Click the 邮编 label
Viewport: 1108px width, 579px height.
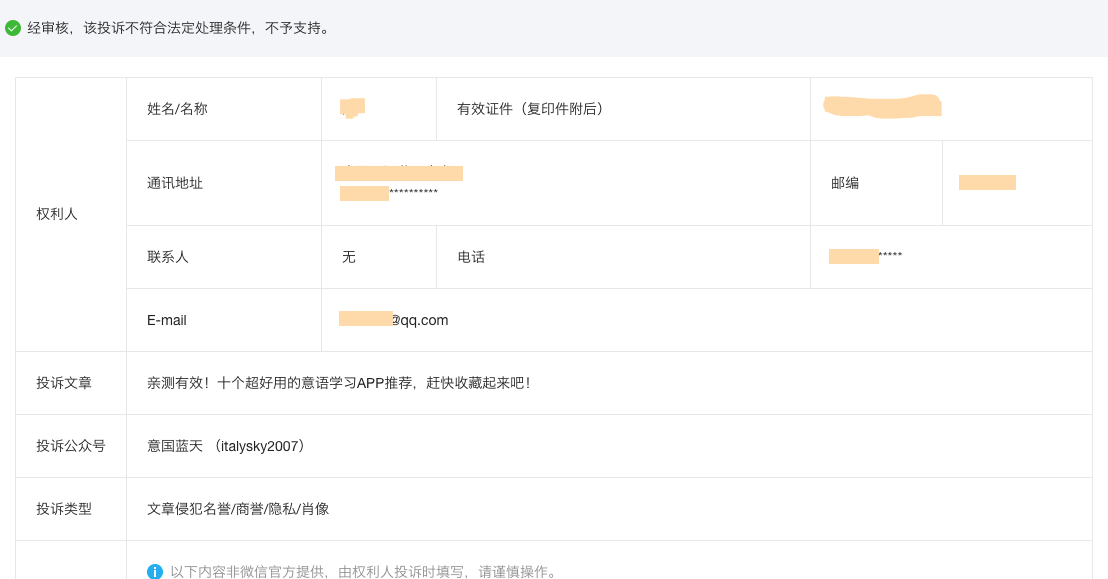pos(845,183)
